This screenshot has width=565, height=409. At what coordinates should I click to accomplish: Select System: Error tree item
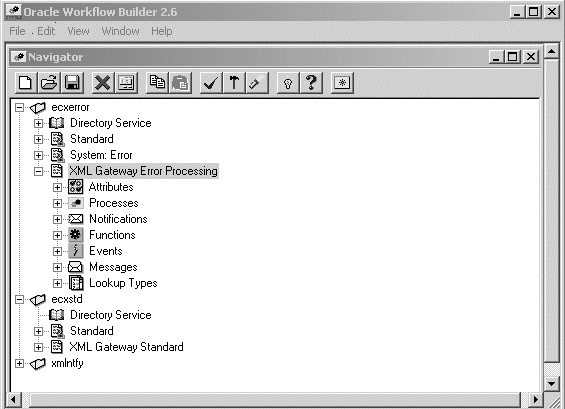pos(101,155)
